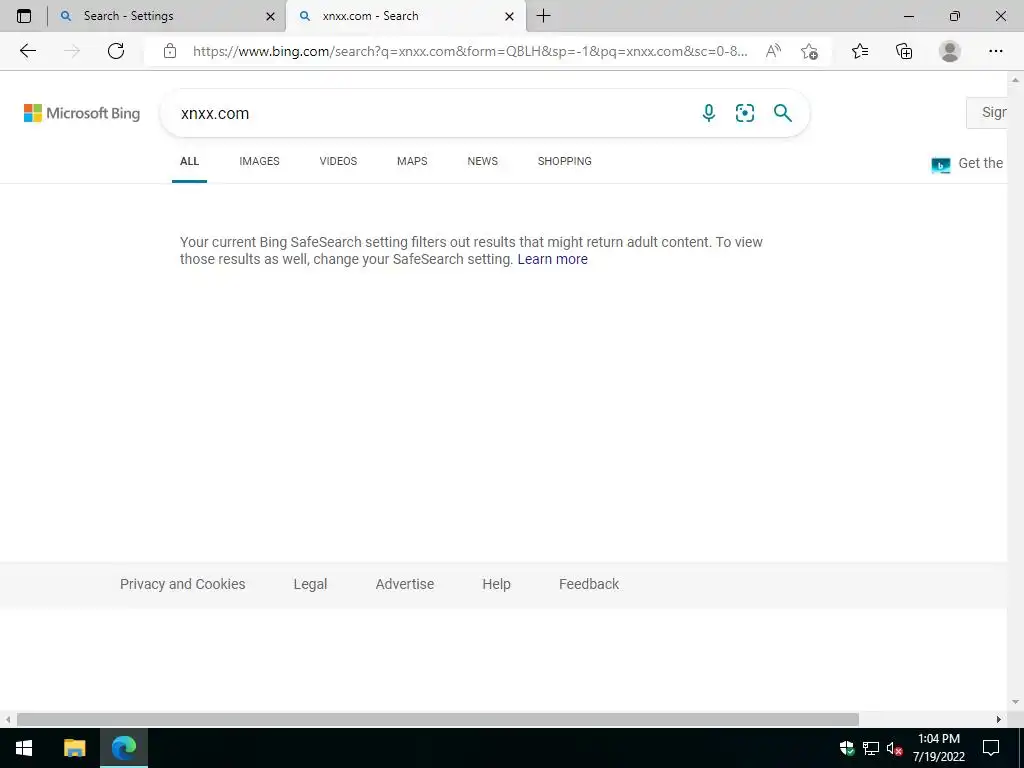
Task: Open the Favorites list
Action: [860, 51]
